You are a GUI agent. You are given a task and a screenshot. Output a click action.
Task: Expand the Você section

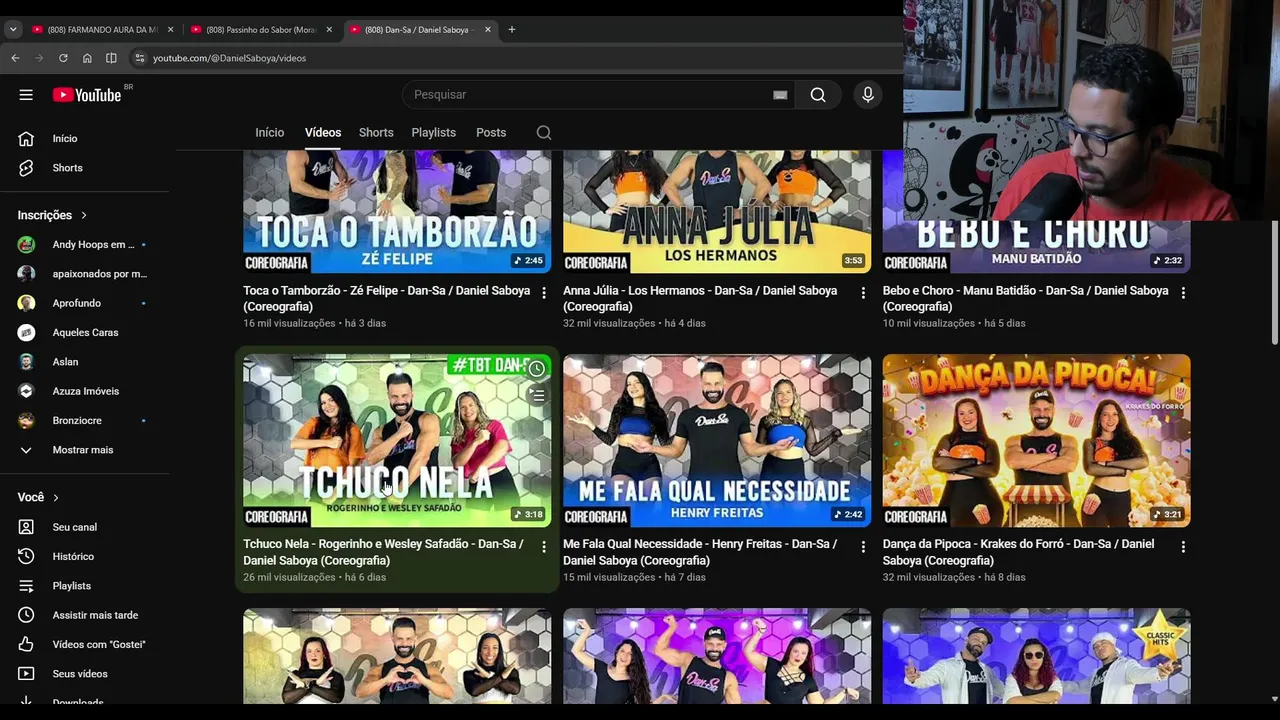(x=38, y=497)
